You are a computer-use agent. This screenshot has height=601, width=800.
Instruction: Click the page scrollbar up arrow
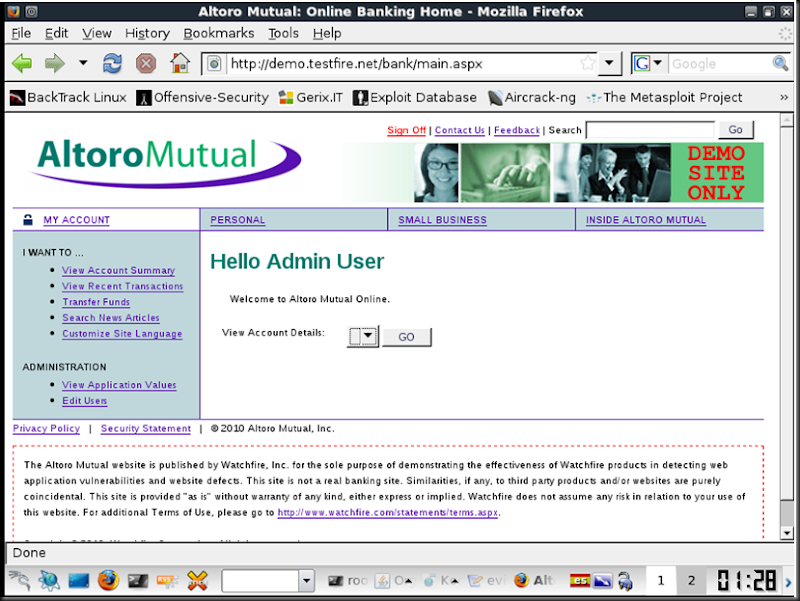click(787, 120)
